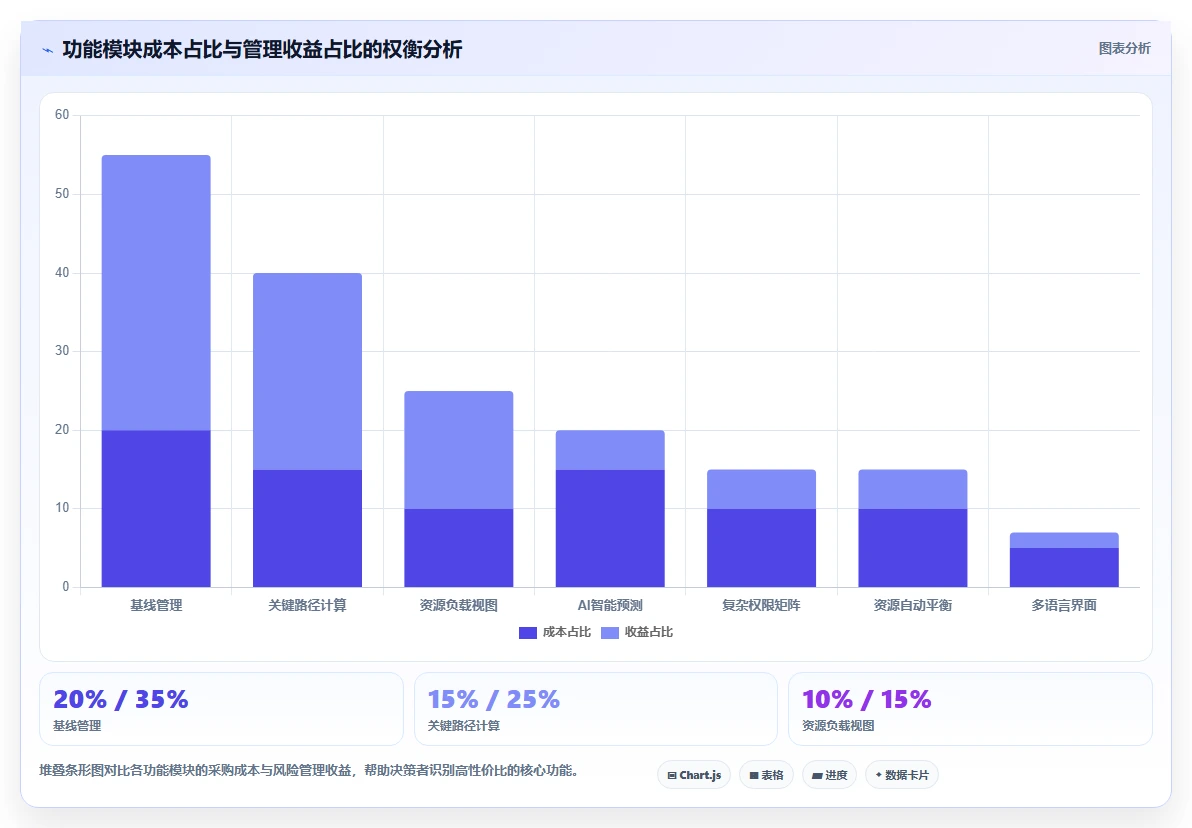
Task: Click the lightning icon beside the chart title
Action: coord(47,51)
